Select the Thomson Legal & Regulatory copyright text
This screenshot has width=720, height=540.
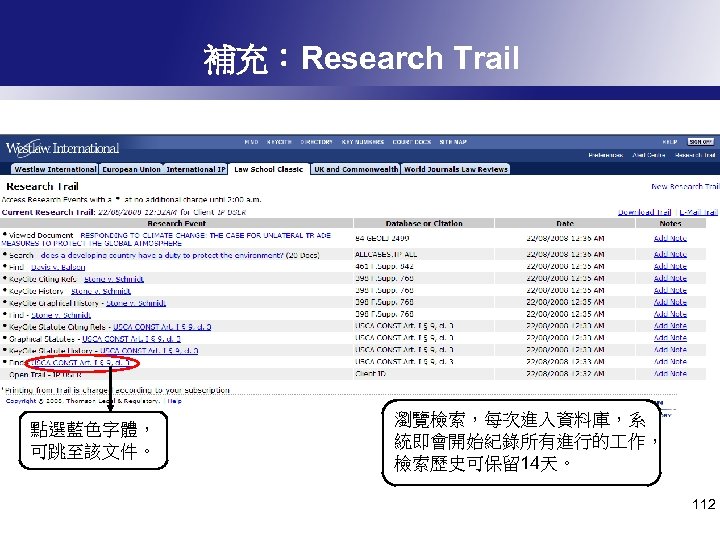83,401
